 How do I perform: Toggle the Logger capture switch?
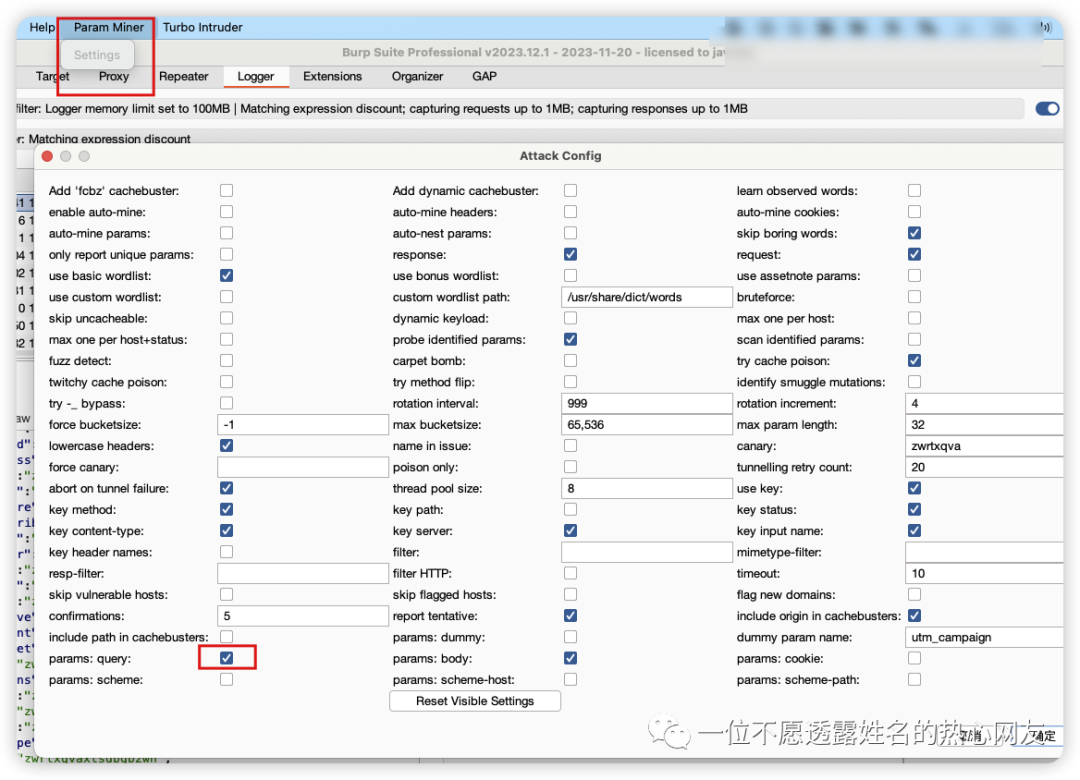(x=1047, y=109)
